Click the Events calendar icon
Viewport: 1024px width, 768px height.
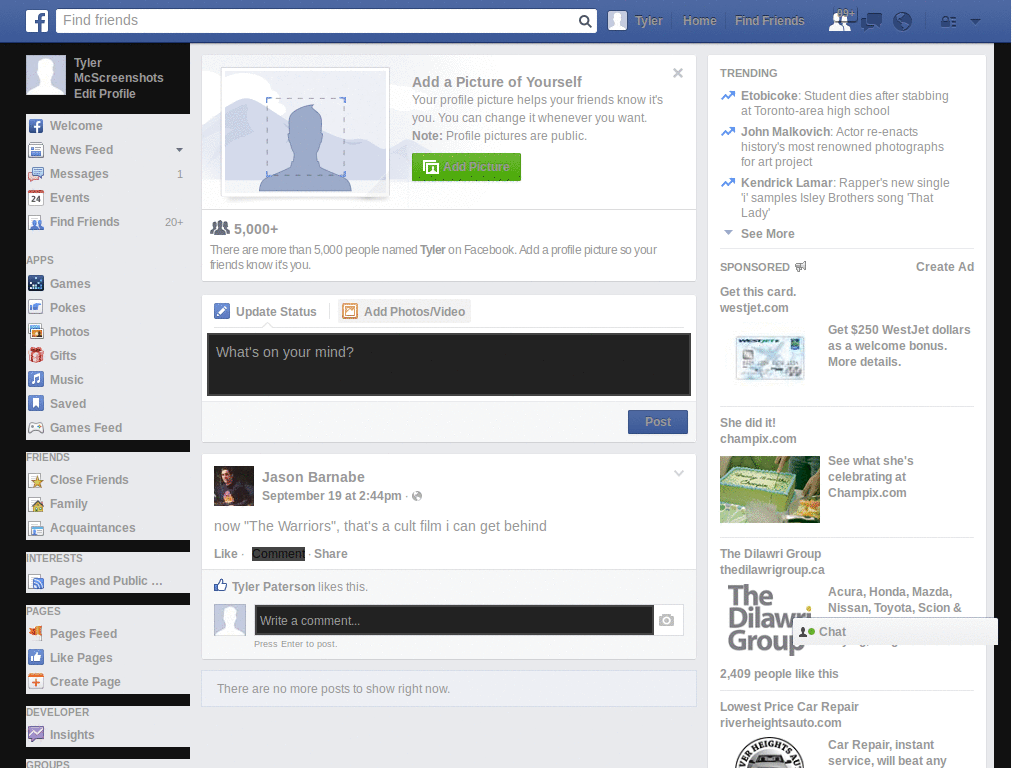[36, 198]
